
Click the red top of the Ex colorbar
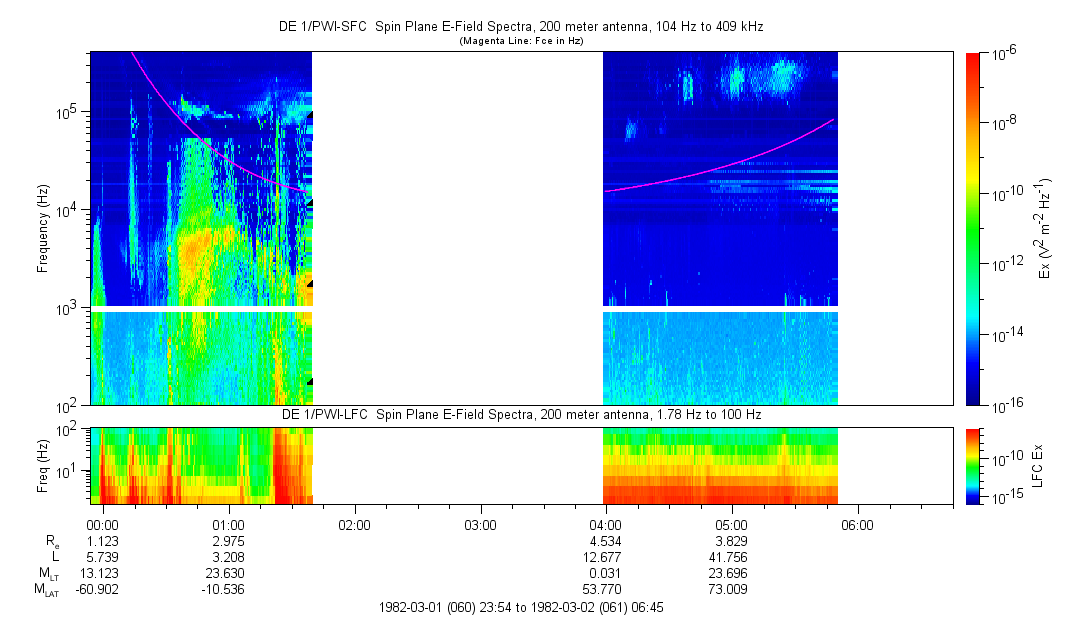point(973,58)
